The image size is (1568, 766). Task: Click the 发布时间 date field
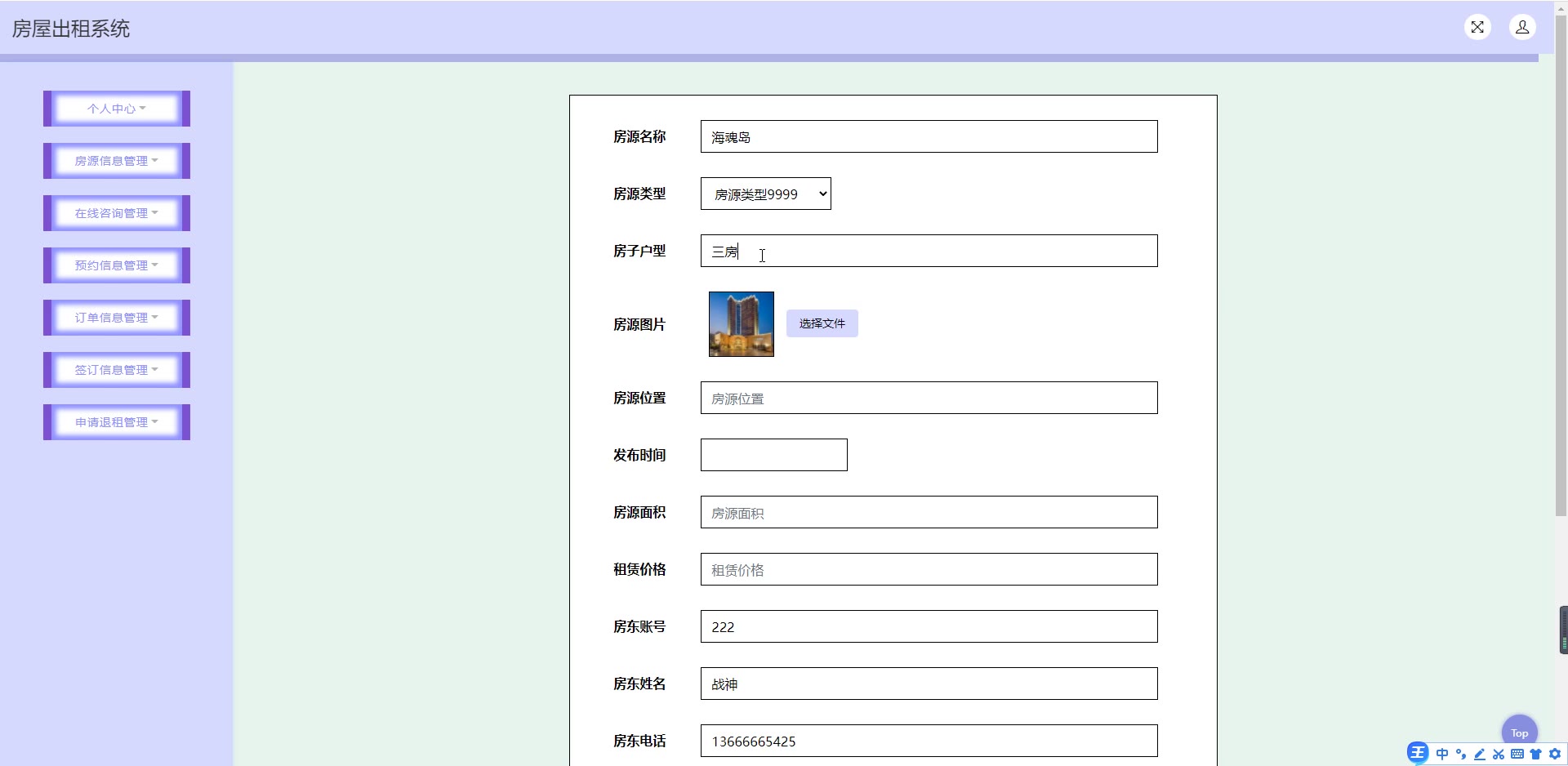(774, 455)
